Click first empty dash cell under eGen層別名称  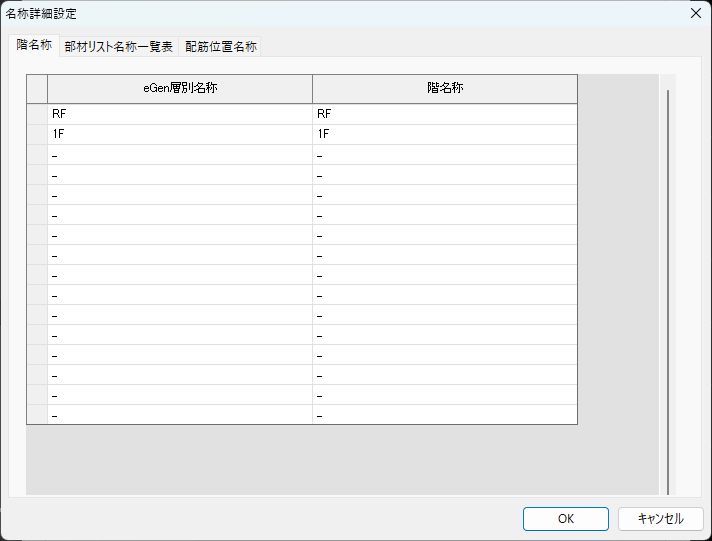pos(180,155)
